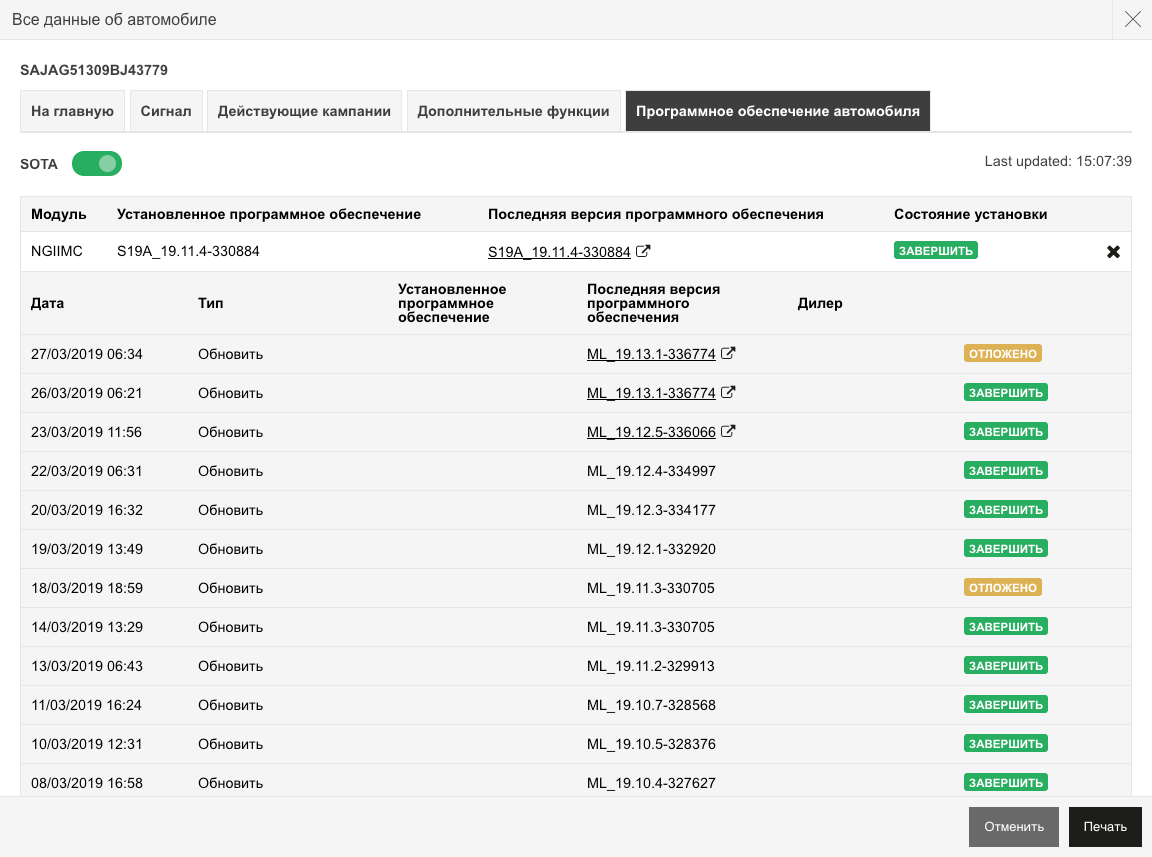Toggle the SOTA switch off
This screenshot has width=1152, height=857.
coord(97,163)
